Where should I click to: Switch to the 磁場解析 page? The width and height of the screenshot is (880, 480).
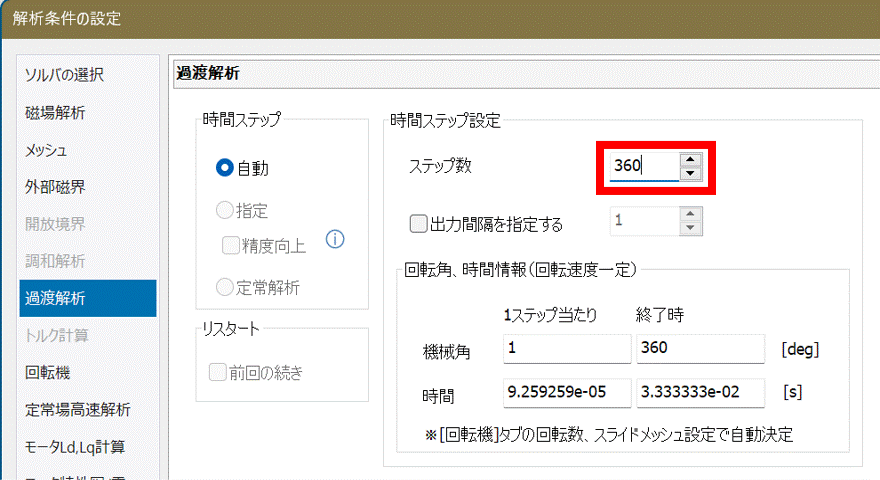(55, 112)
